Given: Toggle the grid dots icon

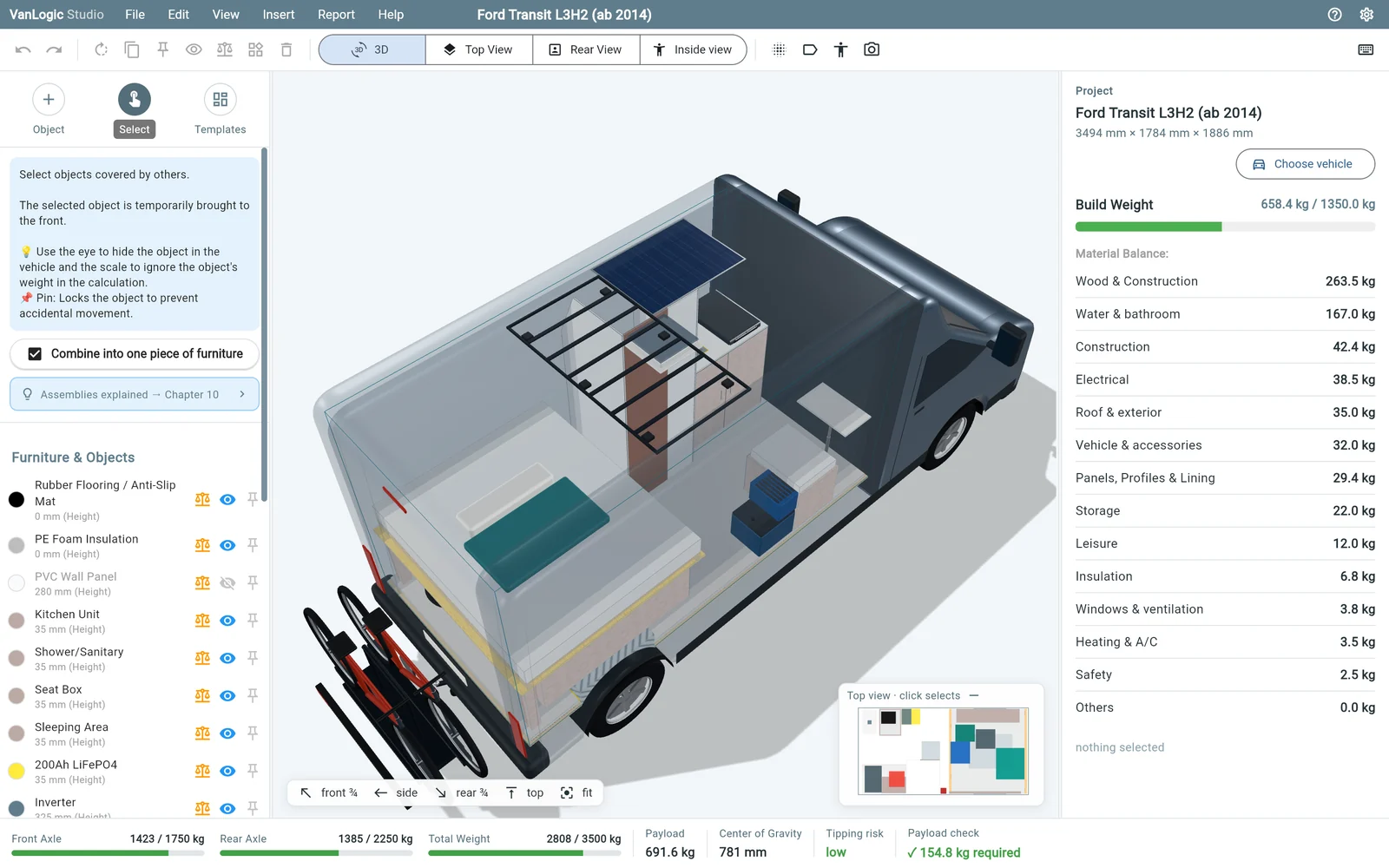Looking at the screenshot, I should coord(779,49).
